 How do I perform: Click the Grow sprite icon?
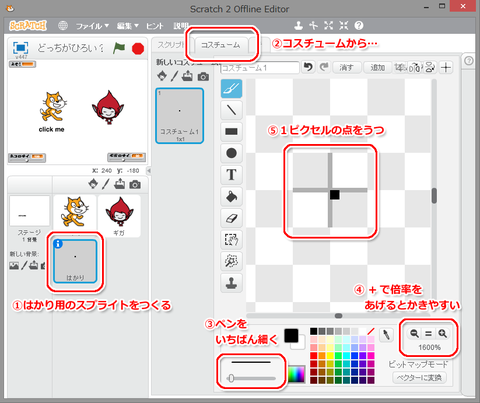[x=328, y=25]
